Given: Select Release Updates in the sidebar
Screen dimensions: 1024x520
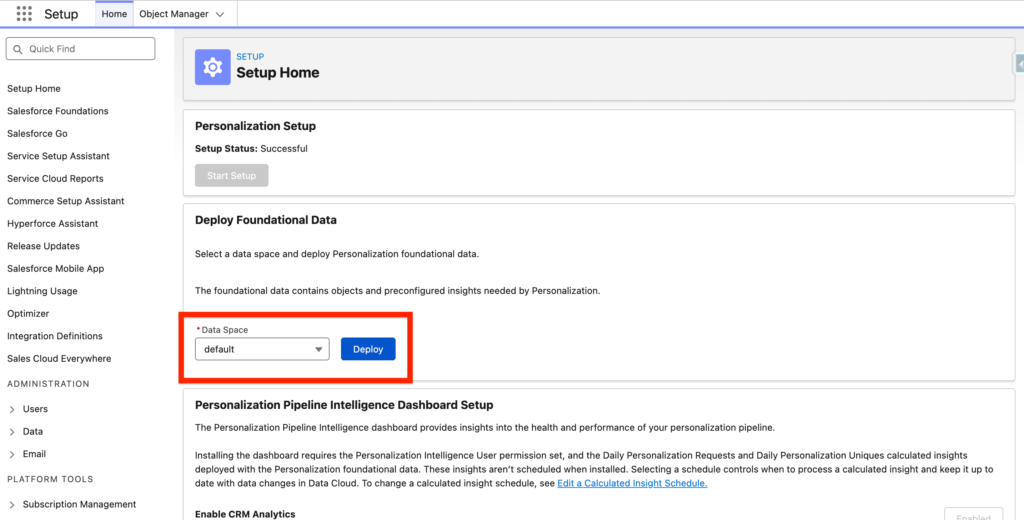Looking at the screenshot, I should (x=43, y=246).
